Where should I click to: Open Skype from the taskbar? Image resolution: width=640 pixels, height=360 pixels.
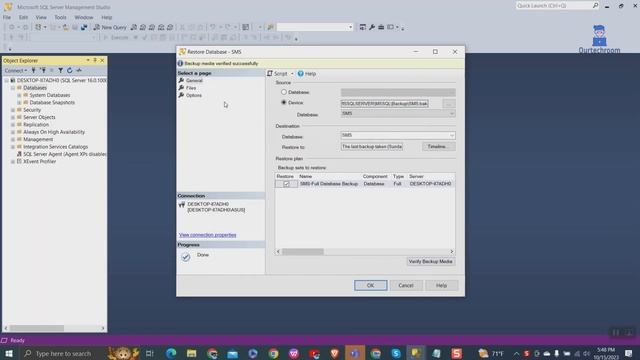396,353
